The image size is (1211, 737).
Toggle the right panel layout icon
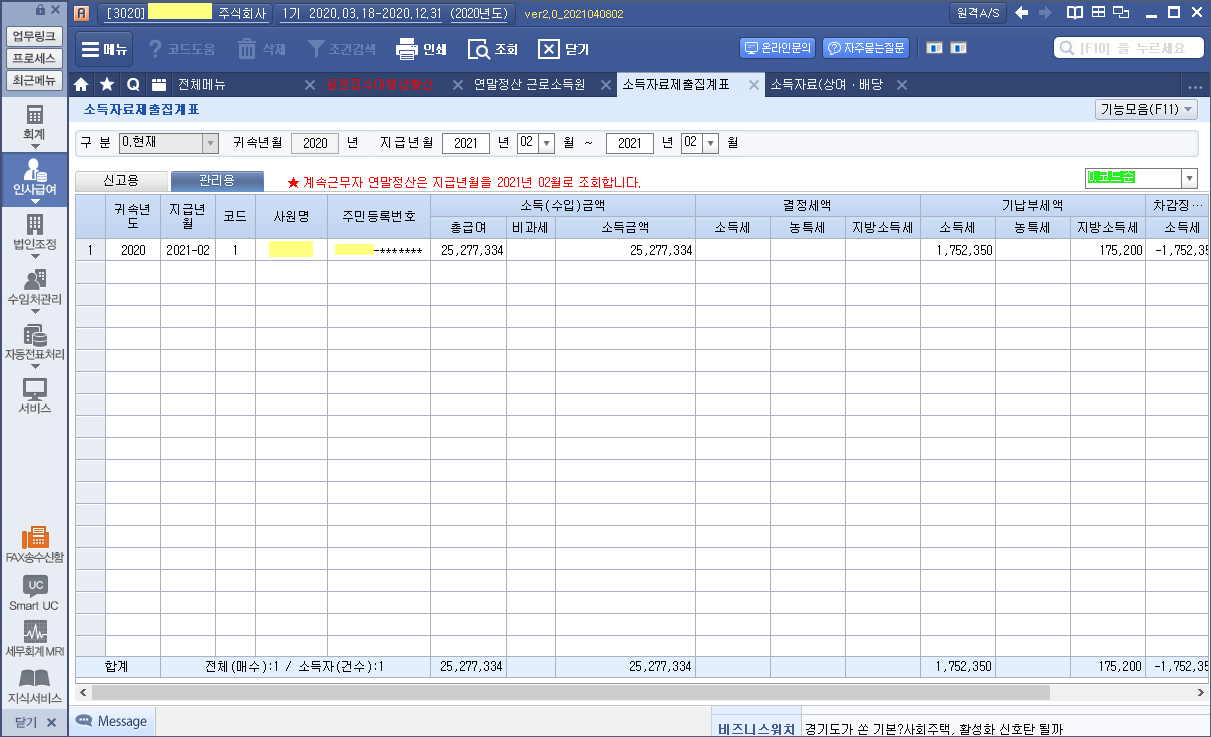pos(958,48)
